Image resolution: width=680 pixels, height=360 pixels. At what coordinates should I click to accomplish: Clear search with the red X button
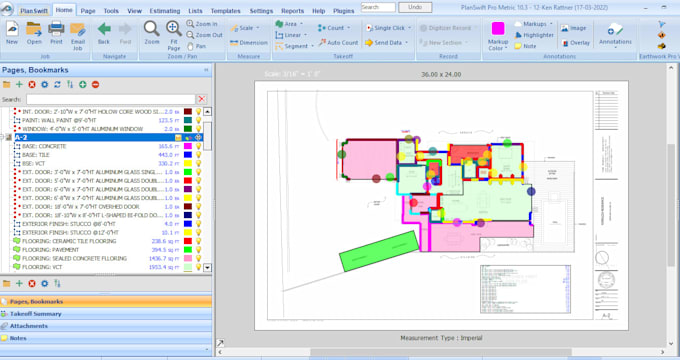202,99
